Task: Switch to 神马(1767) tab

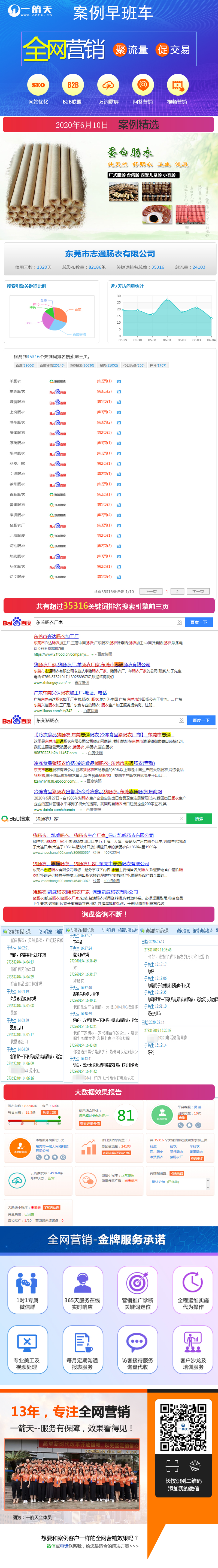Action: coord(158,365)
